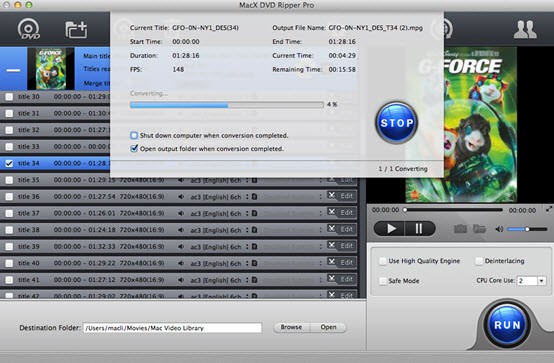Browse for destination folder
This screenshot has height=363, width=554.
pyautogui.click(x=291, y=327)
